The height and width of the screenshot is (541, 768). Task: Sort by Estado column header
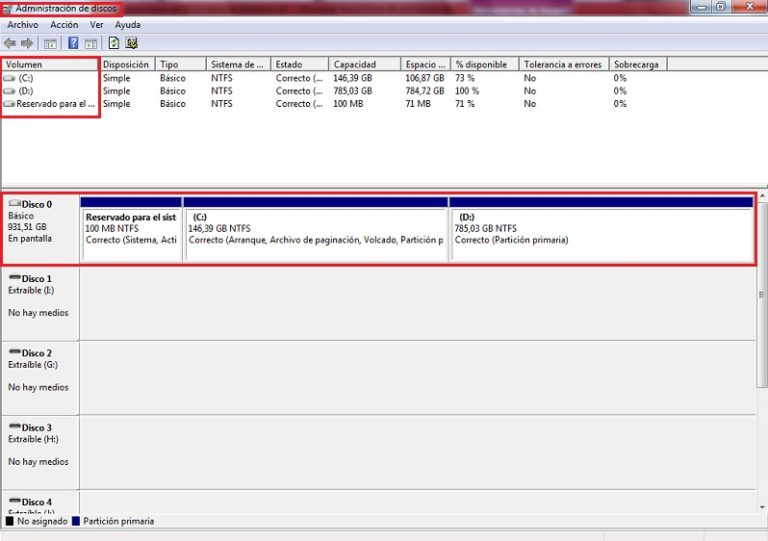click(x=299, y=64)
